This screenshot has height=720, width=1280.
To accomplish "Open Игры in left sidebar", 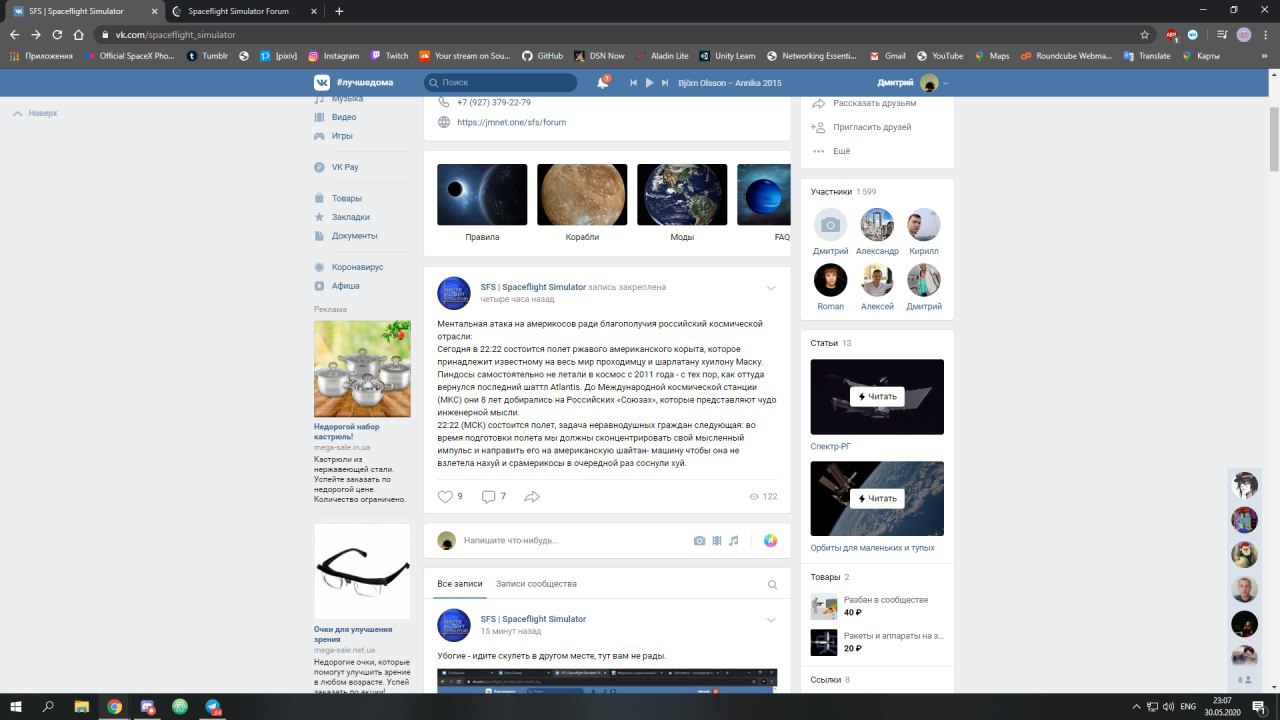I will point(341,136).
